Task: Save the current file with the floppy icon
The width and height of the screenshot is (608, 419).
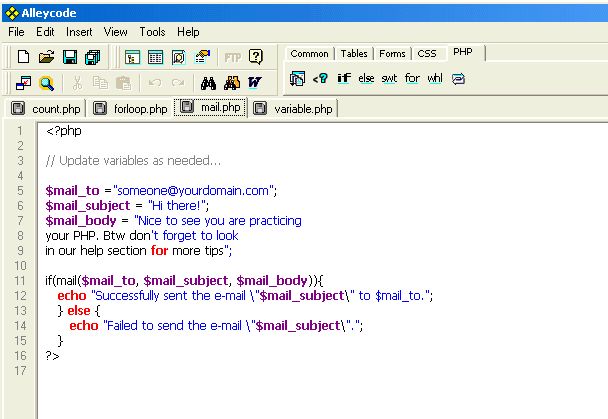Action: [x=70, y=57]
